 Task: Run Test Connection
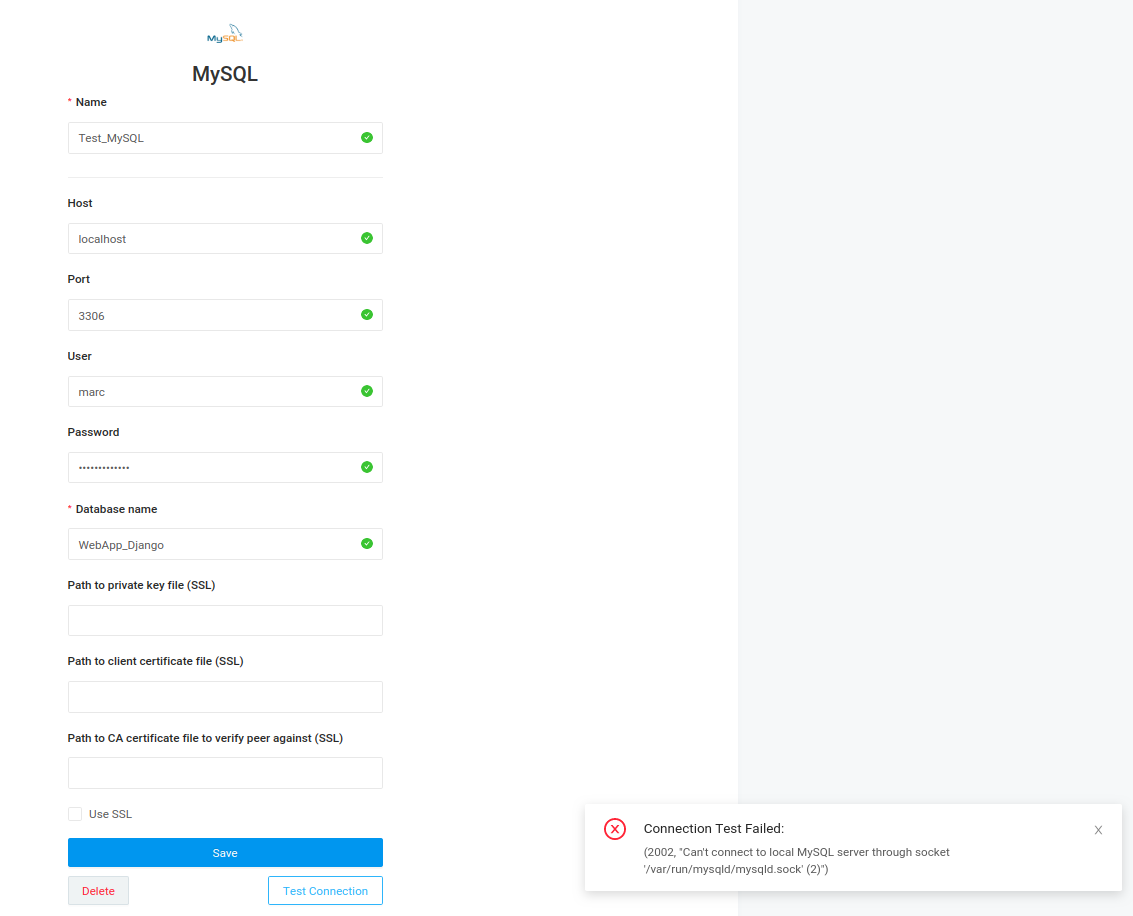point(325,891)
